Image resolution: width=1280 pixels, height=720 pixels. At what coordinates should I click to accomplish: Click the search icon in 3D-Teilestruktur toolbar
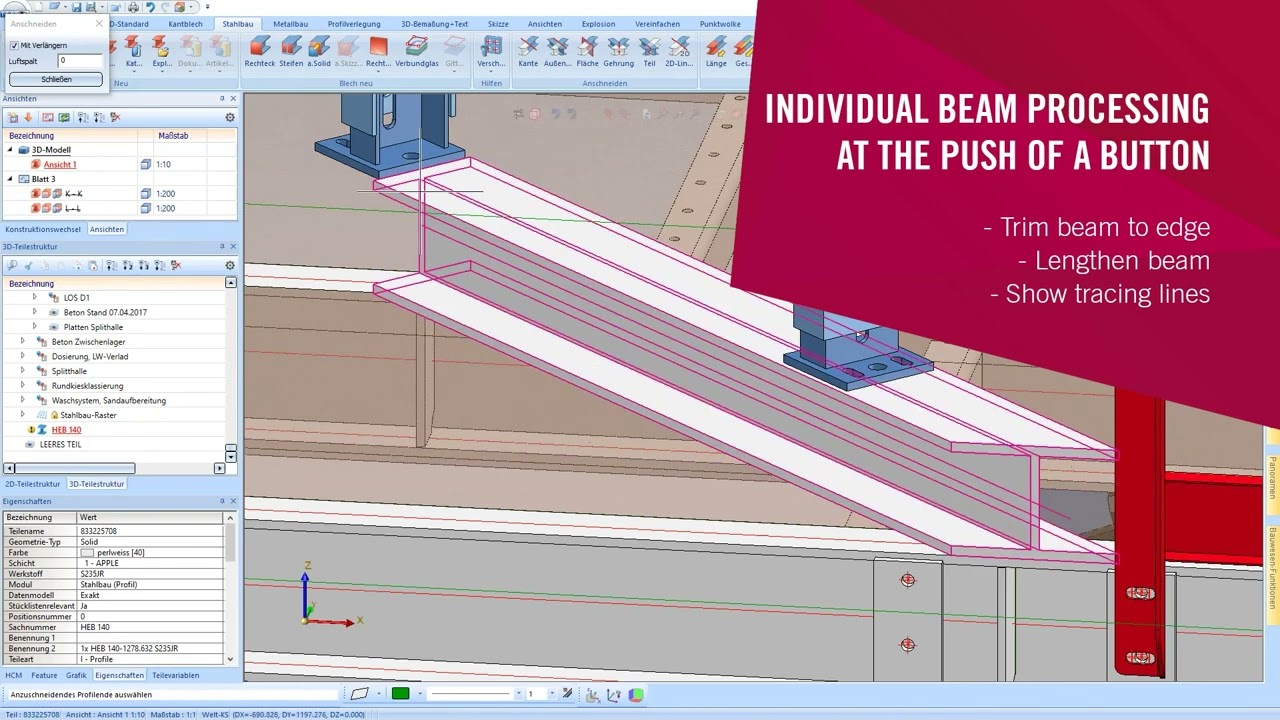coord(12,265)
